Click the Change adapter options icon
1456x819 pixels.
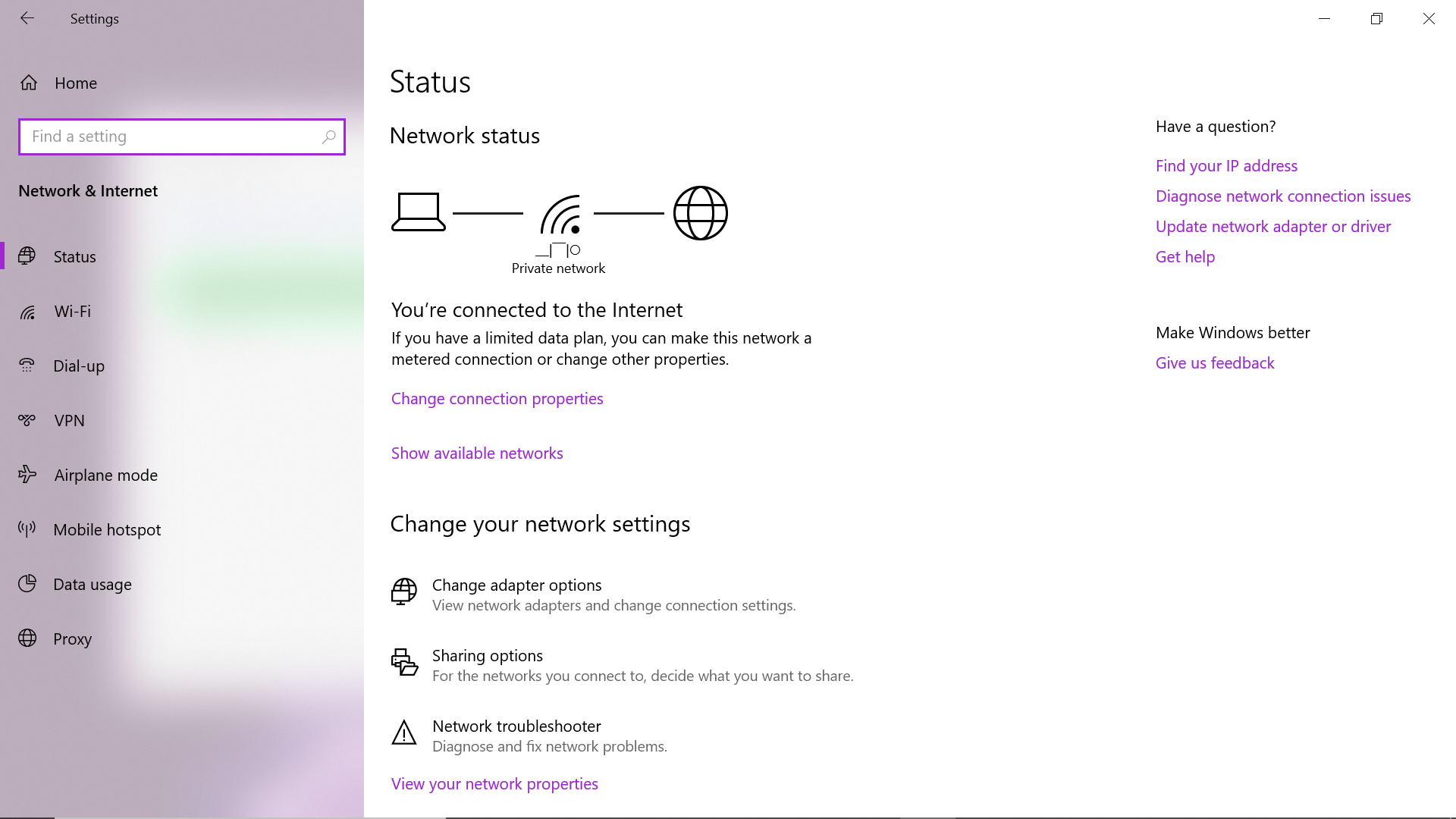pyautogui.click(x=403, y=591)
